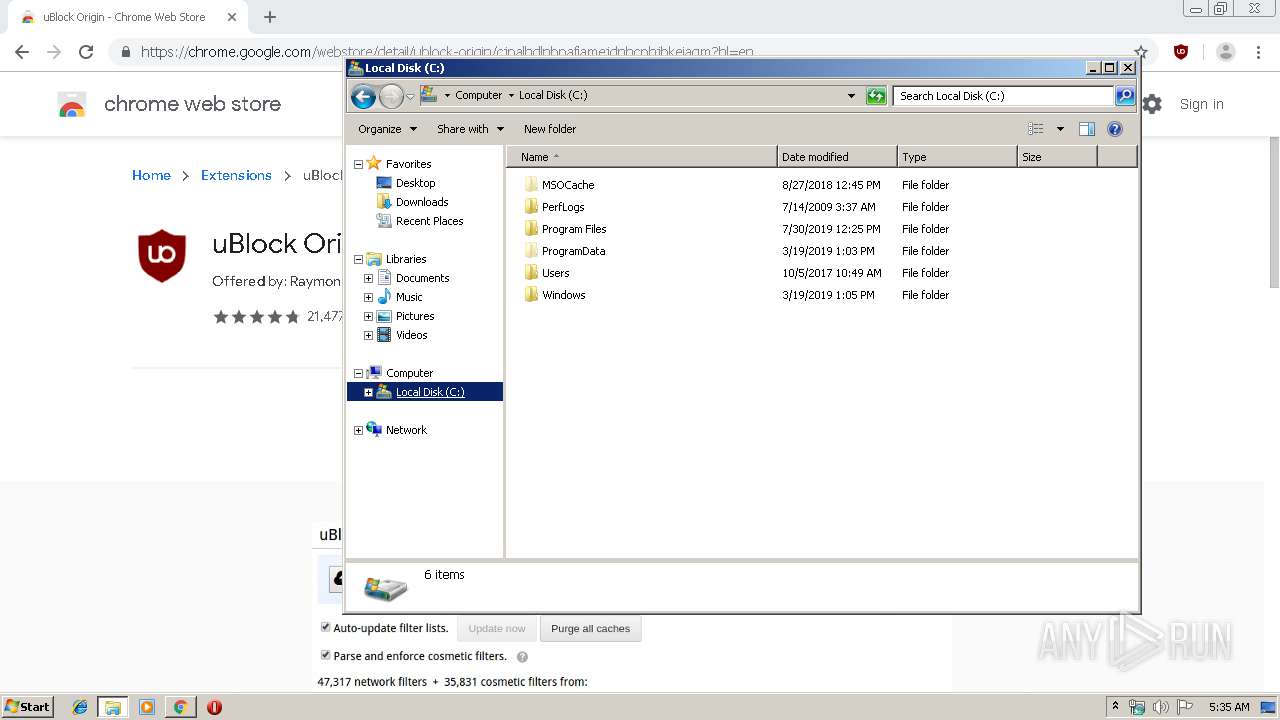Select the Windows folder
The height and width of the screenshot is (720, 1280).
point(563,295)
